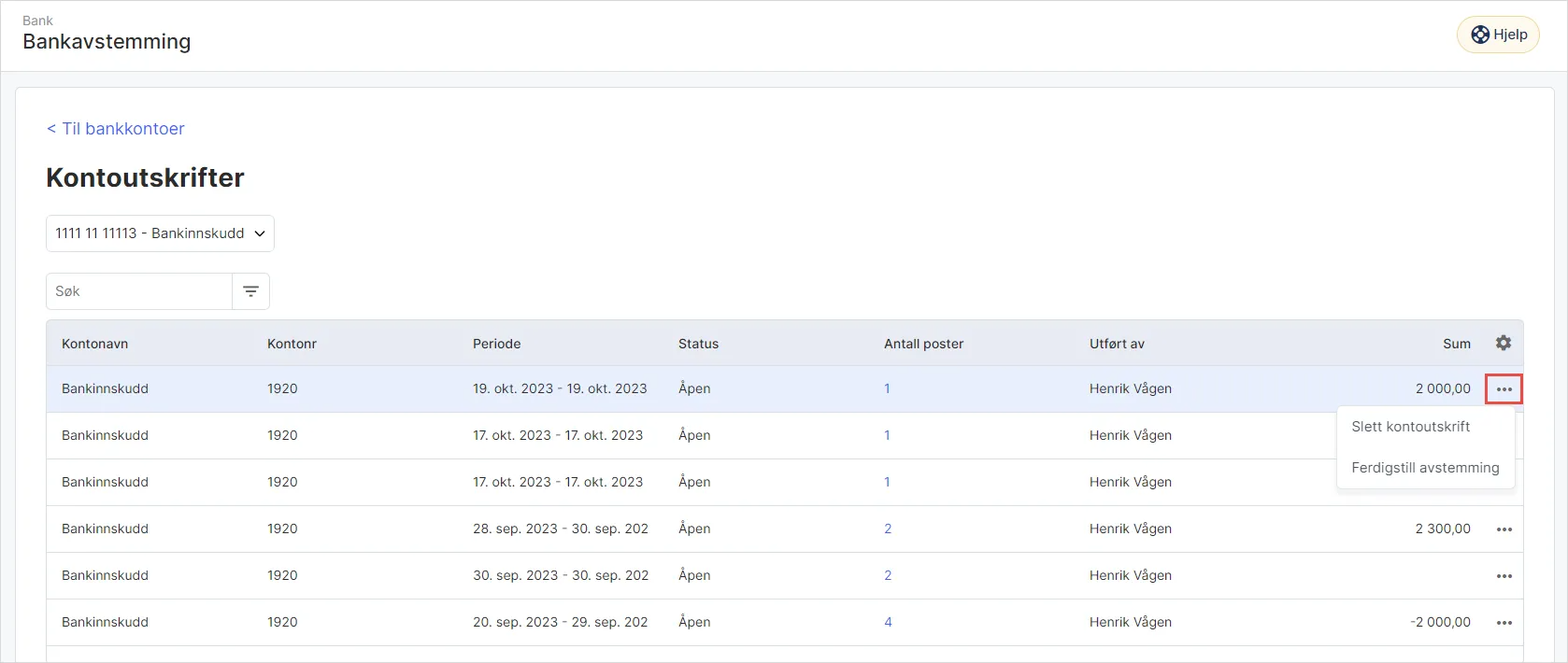The height and width of the screenshot is (663, 1568).
Task: Select Slett kontoutskrift from the context menu
Action: (x=1410, y=427)
